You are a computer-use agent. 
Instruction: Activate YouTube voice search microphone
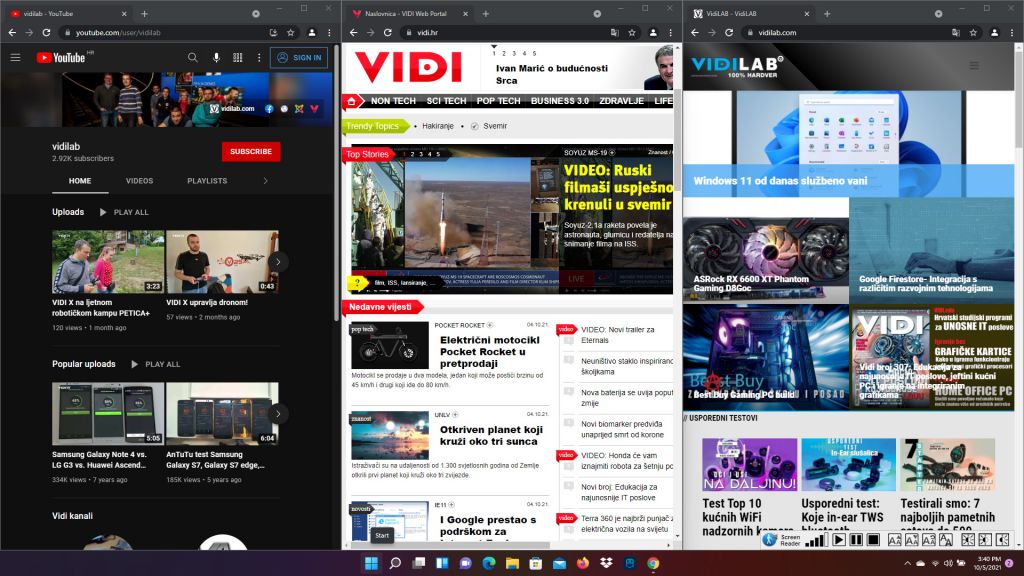(216, 58)
